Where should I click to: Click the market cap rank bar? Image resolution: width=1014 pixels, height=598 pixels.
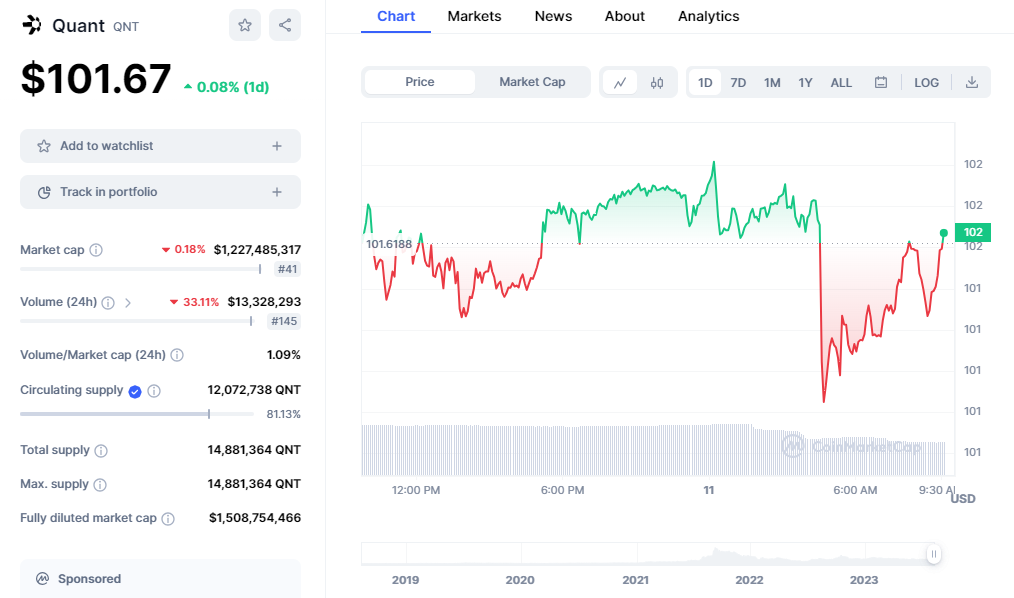(141, 269)
